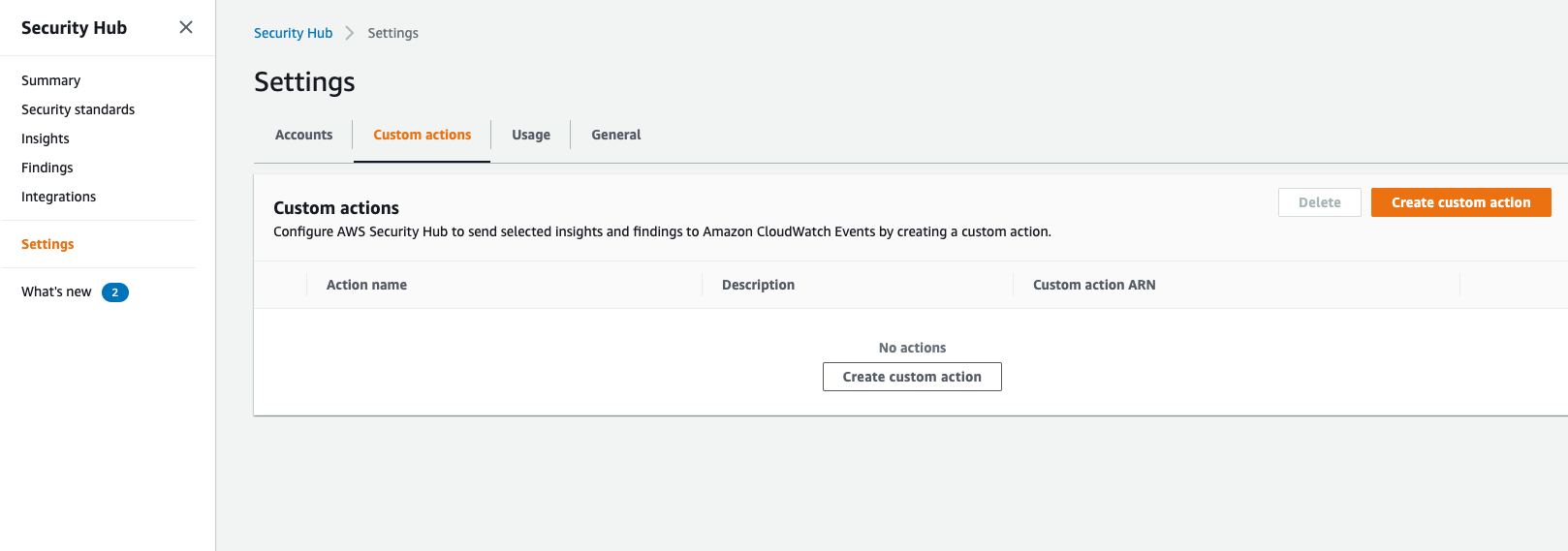Click the Description column header

(758, 285)
